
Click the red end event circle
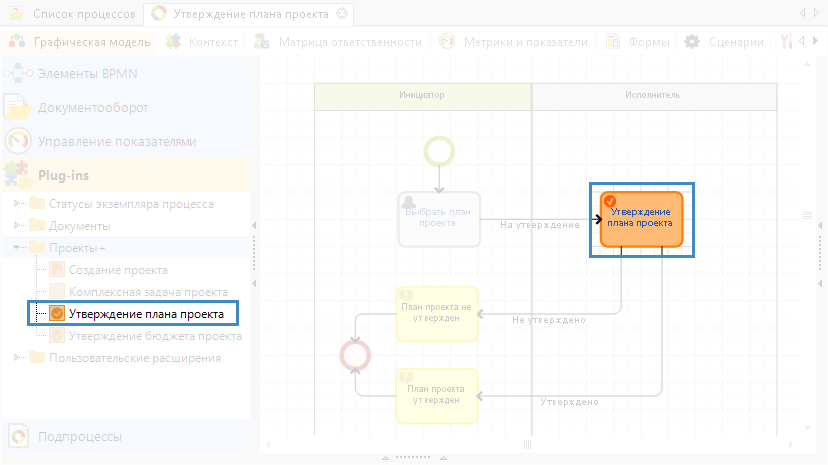click(x=356, y=354)
